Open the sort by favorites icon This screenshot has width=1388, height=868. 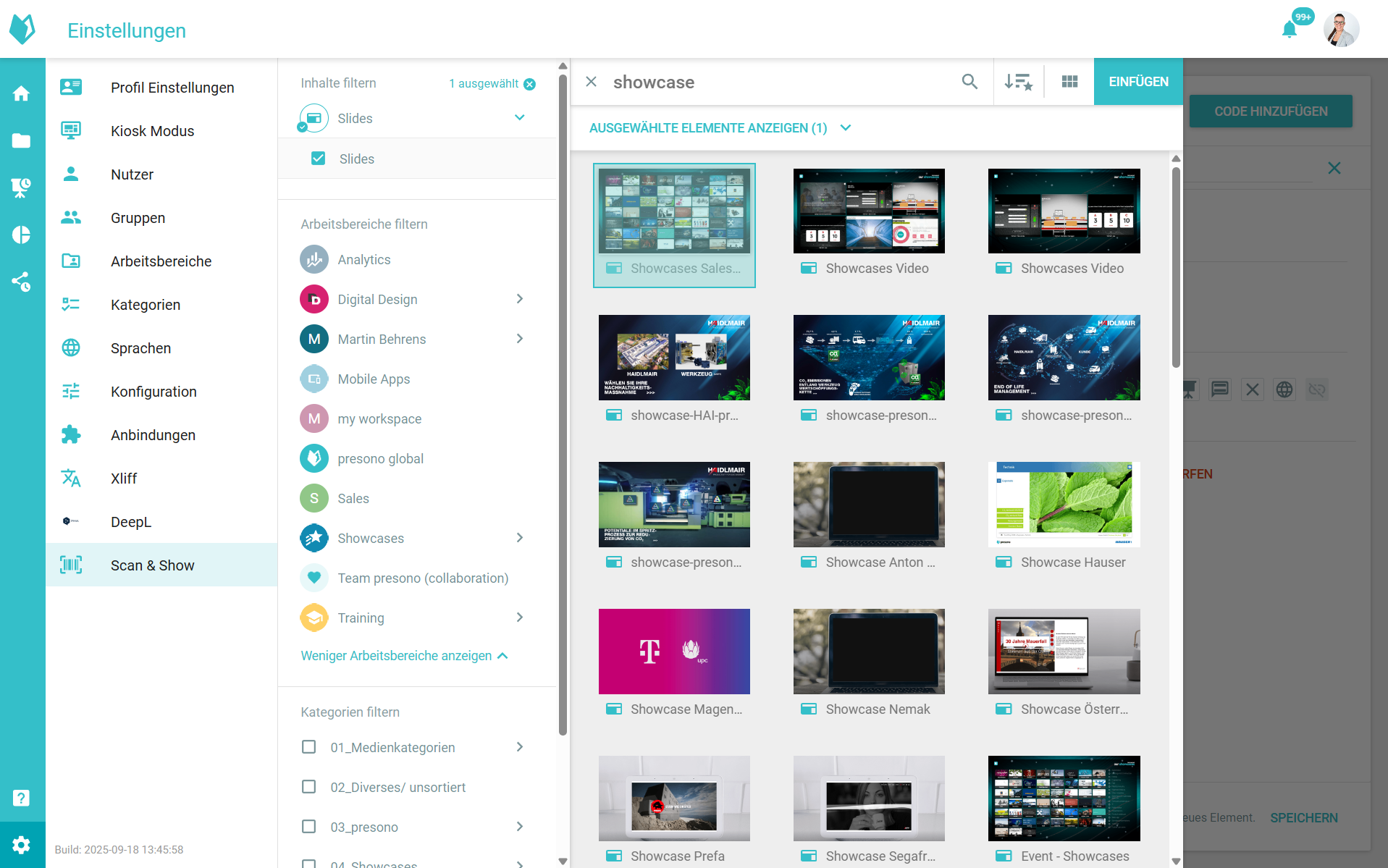click(1018, 82)
